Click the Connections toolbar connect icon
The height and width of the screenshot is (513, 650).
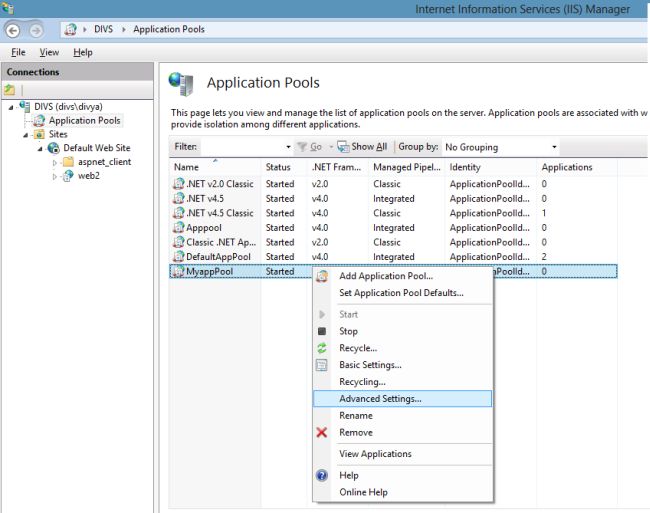coord(10,89)
